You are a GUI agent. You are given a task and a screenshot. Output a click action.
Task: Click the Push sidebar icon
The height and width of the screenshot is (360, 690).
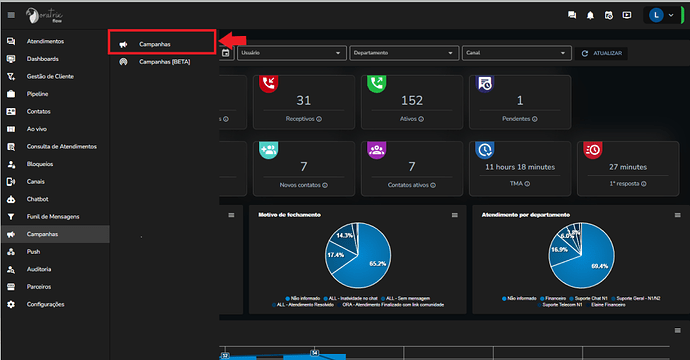coord(11,252)
